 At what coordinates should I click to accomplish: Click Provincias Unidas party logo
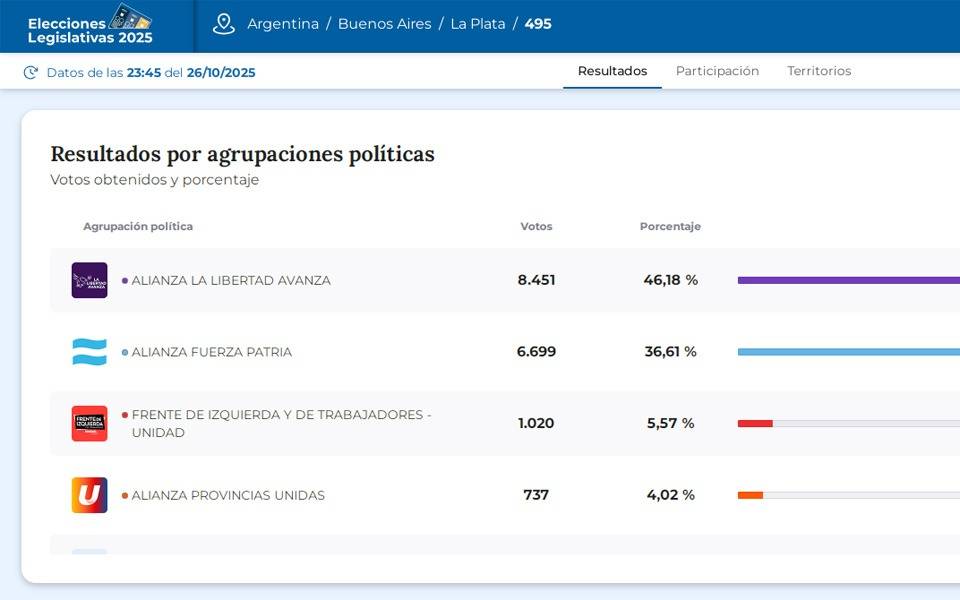click(x=89, y=495)
